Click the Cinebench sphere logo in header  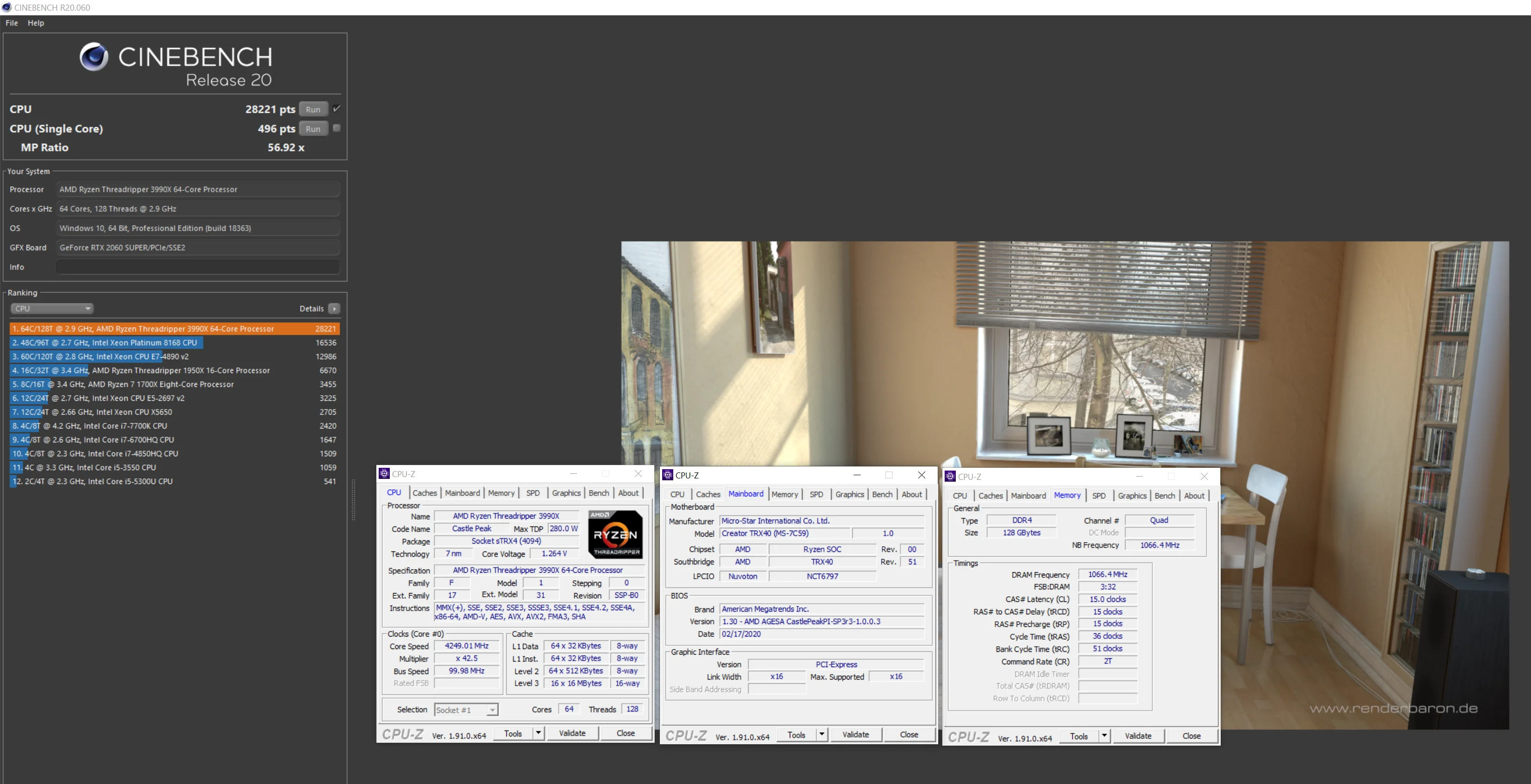click(94, 57)
